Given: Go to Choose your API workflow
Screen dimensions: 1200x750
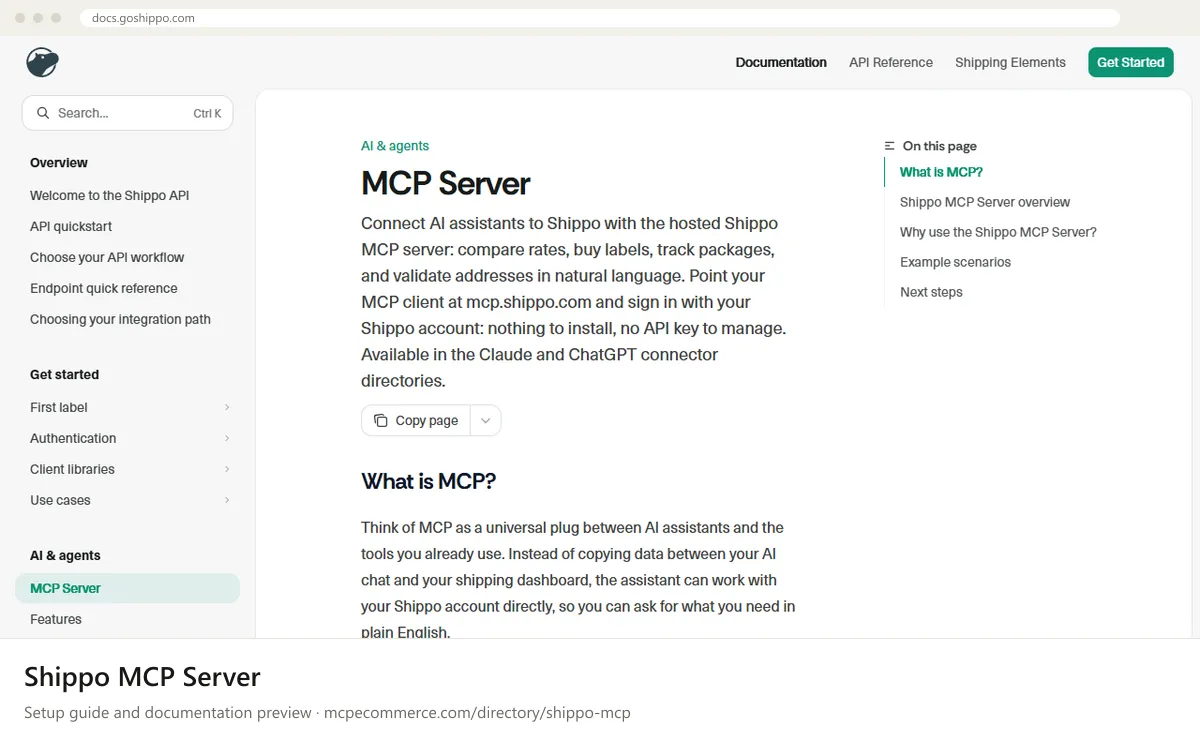Looking at the screenshot, I should pos(107,257).
